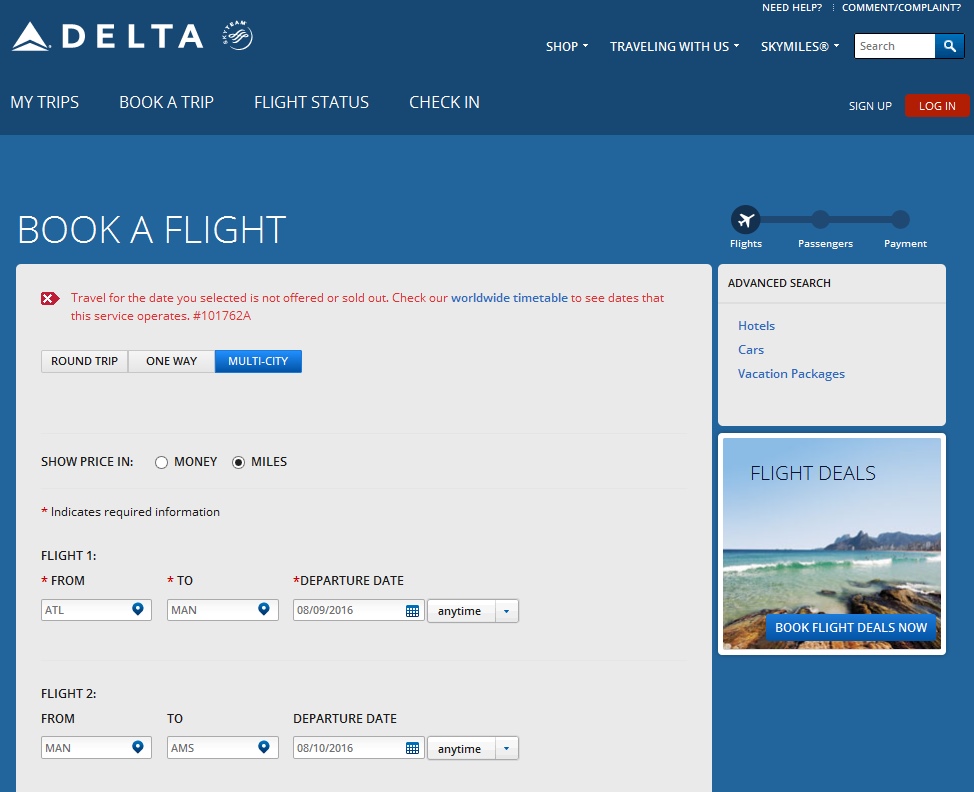974x792 pixels.
Task: Open Flight 1 anytime dropdown
Action: click(x=506, y=611)
